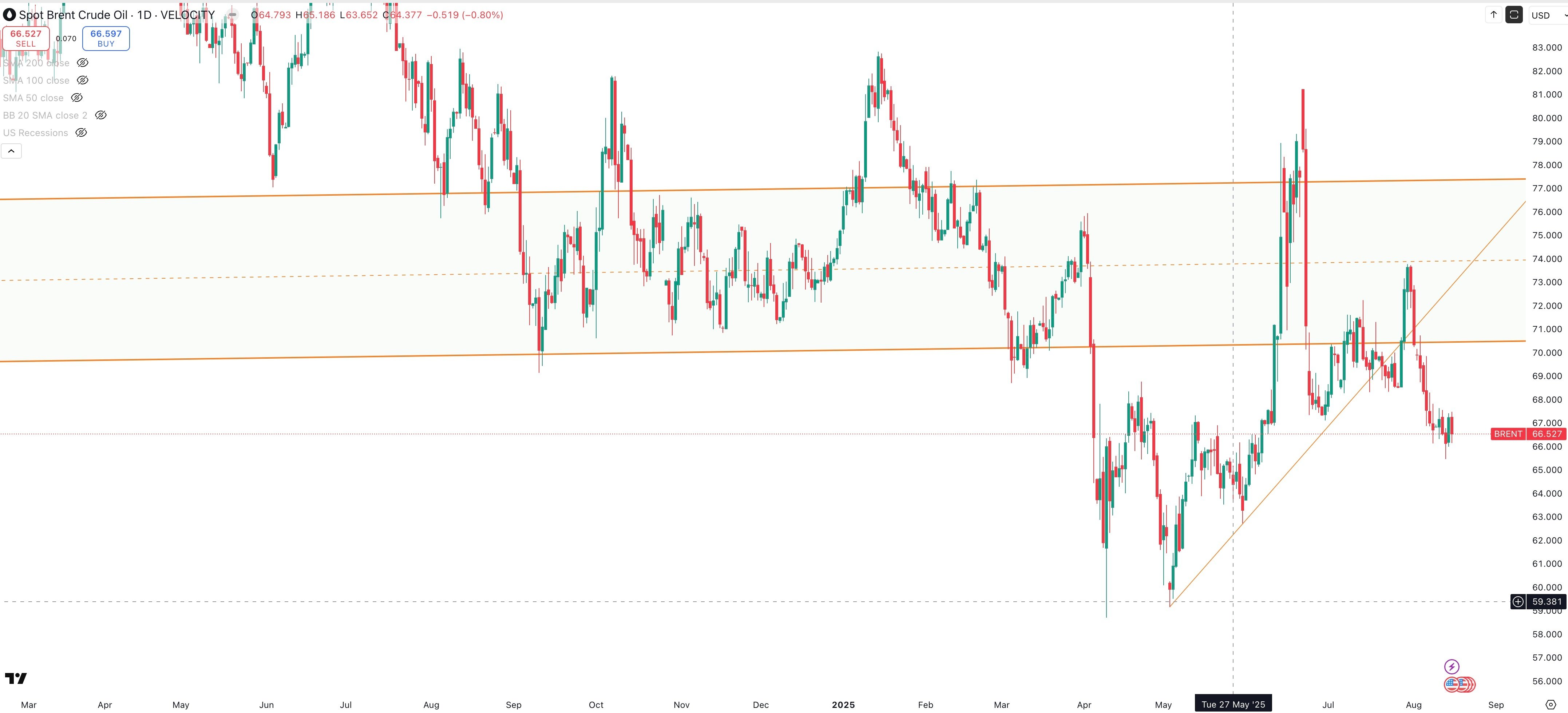Click the TradingView logo at bottom left
Image resolution: width=1568 pixels, height=713 pixels.
click(x=16, y=678)
